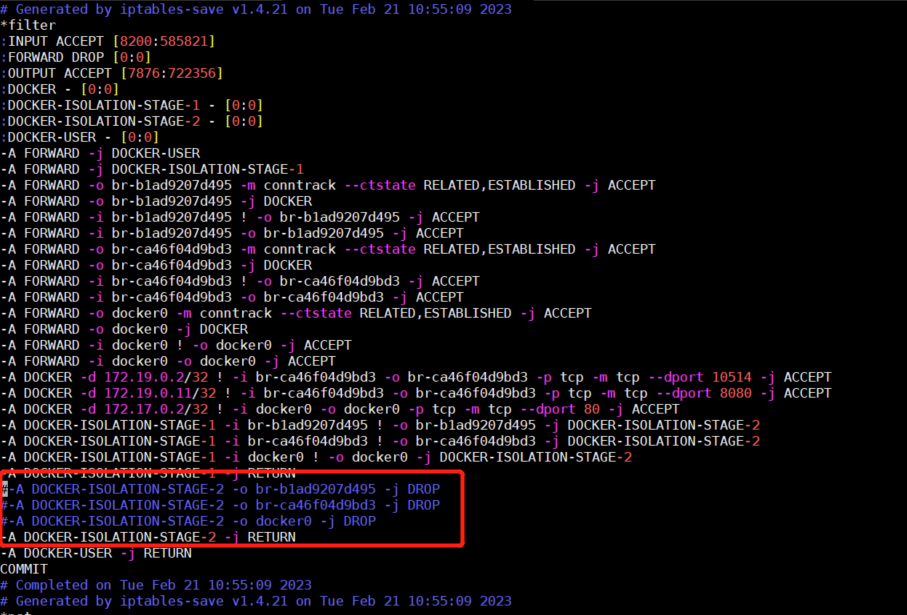
Task: Select '-A DOCKER-ISOLATION-STAGE-2 -j RETURN' rule
Action: pyautogui.click(x=148, y=537)
